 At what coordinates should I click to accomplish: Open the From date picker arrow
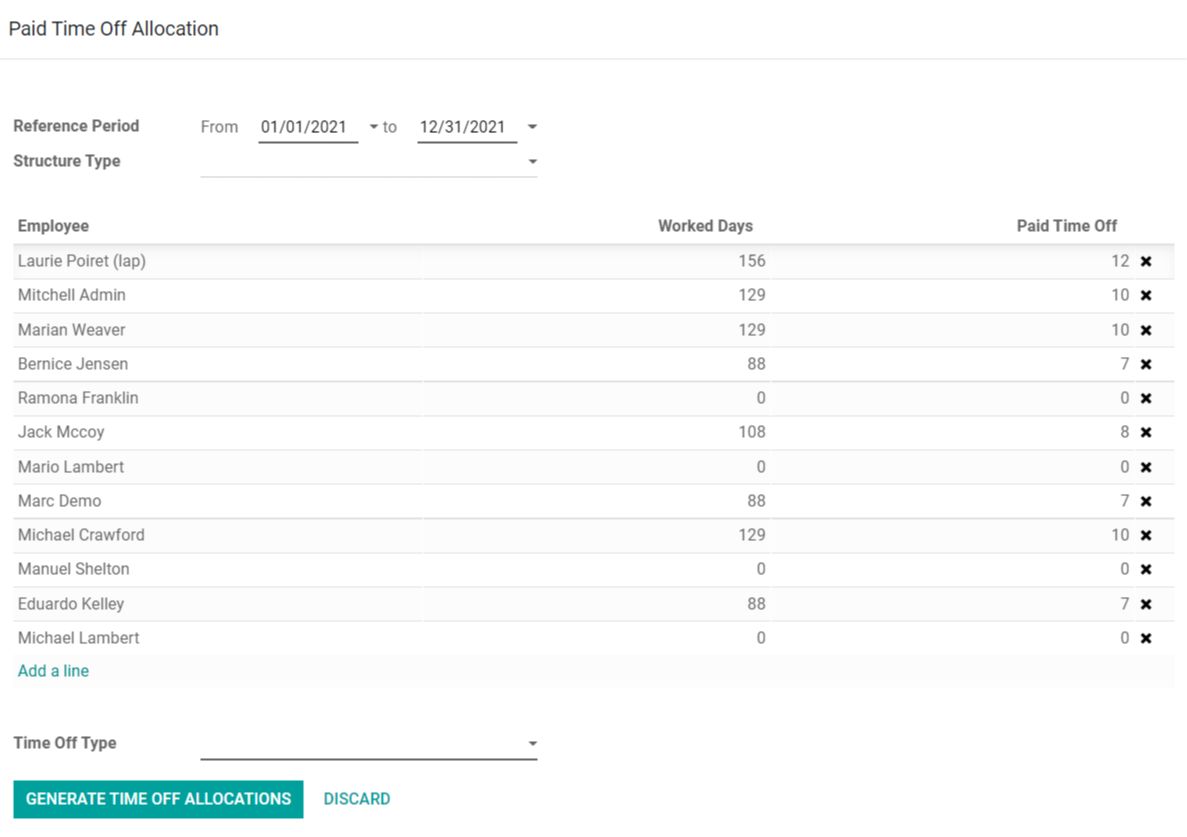click(373, 127)
